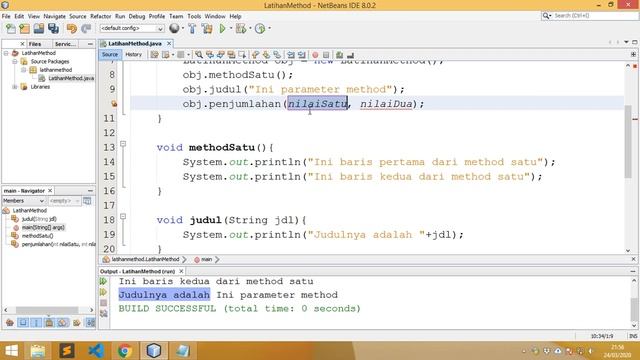Click the Output settings icon below stop
This screenshot has height=360, width=640.
click(x=104, y=313)
